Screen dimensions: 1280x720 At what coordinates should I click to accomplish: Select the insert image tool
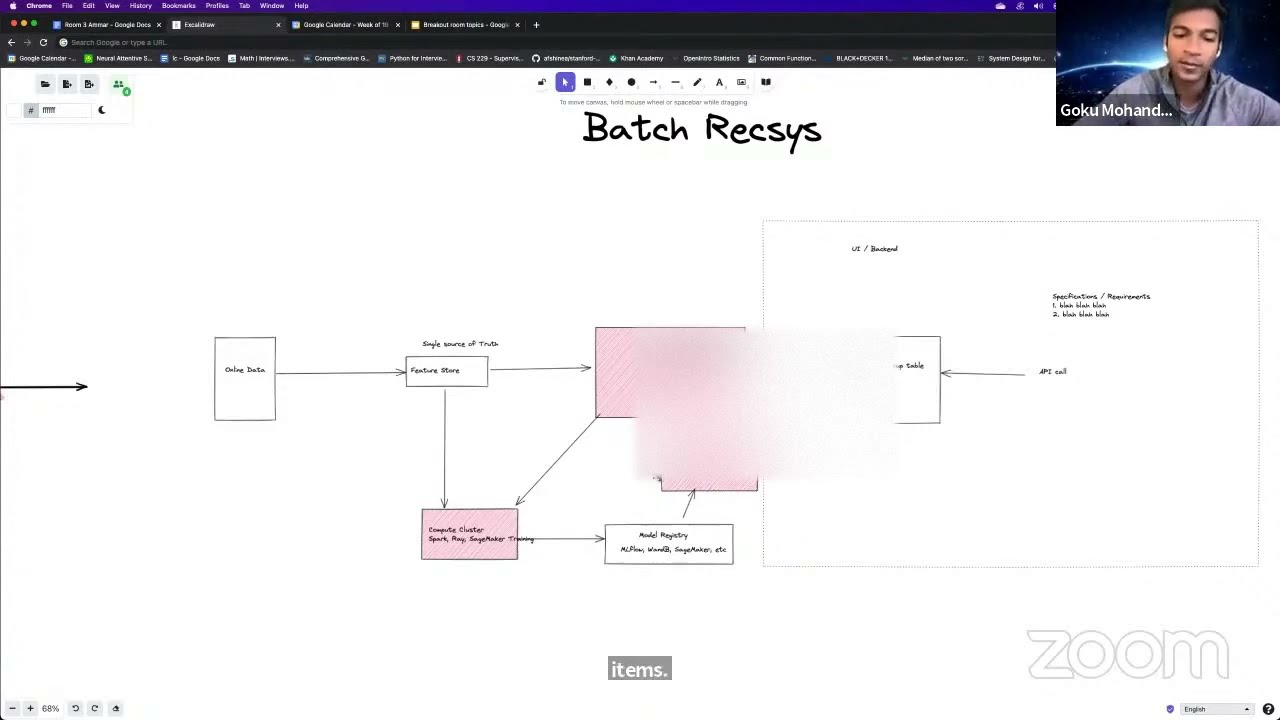click(741, 82)
